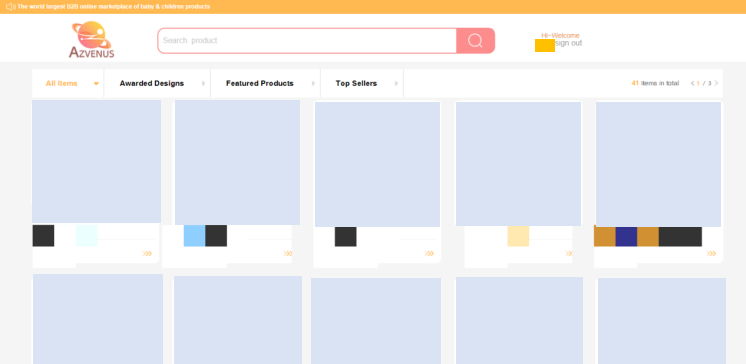The width and height of the screenshot is (746, 364).
Task: Select the Awarded Designs tab
Action: pos(152,83)
